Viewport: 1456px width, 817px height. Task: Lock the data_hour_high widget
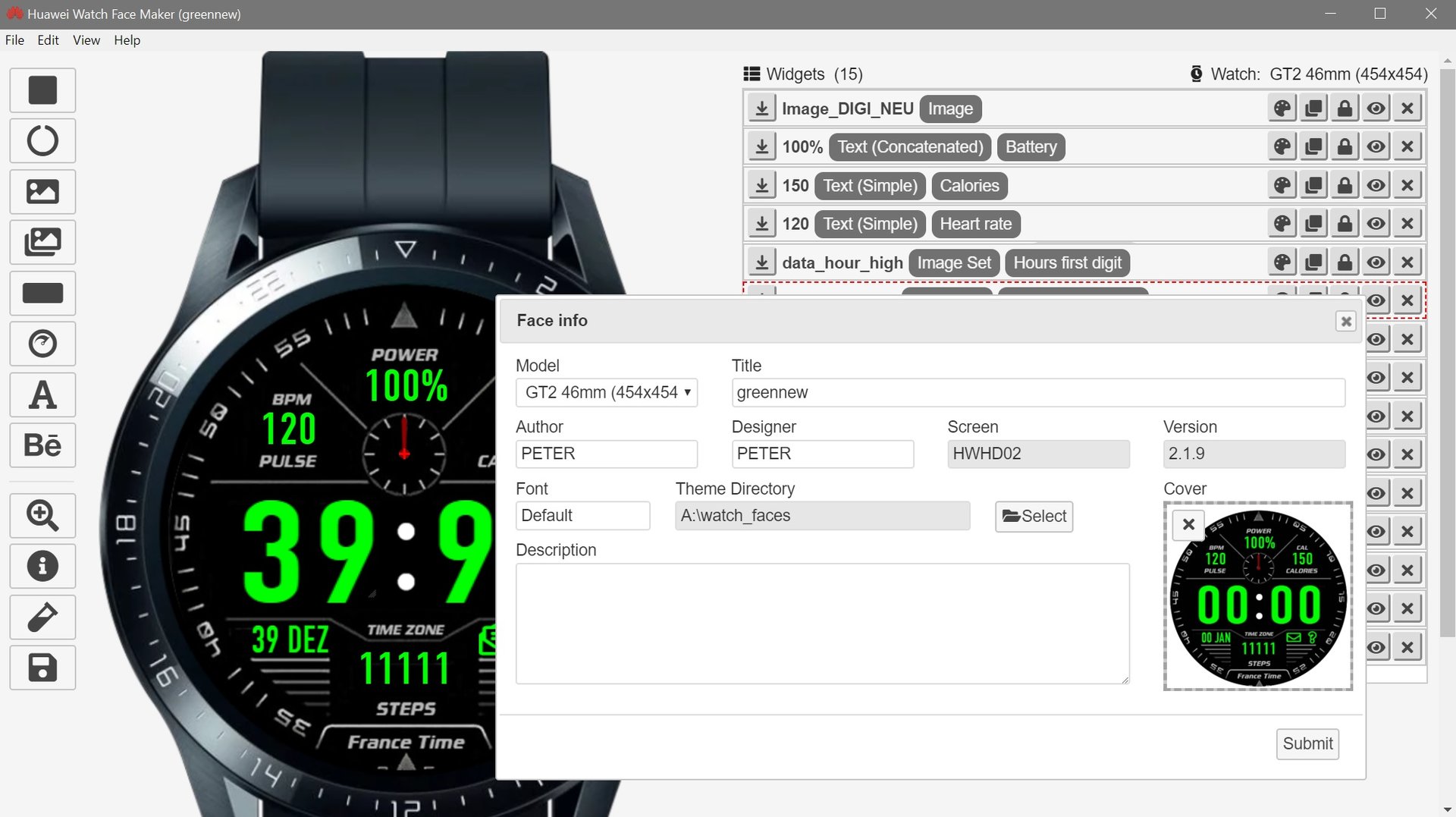[1345, 262]
